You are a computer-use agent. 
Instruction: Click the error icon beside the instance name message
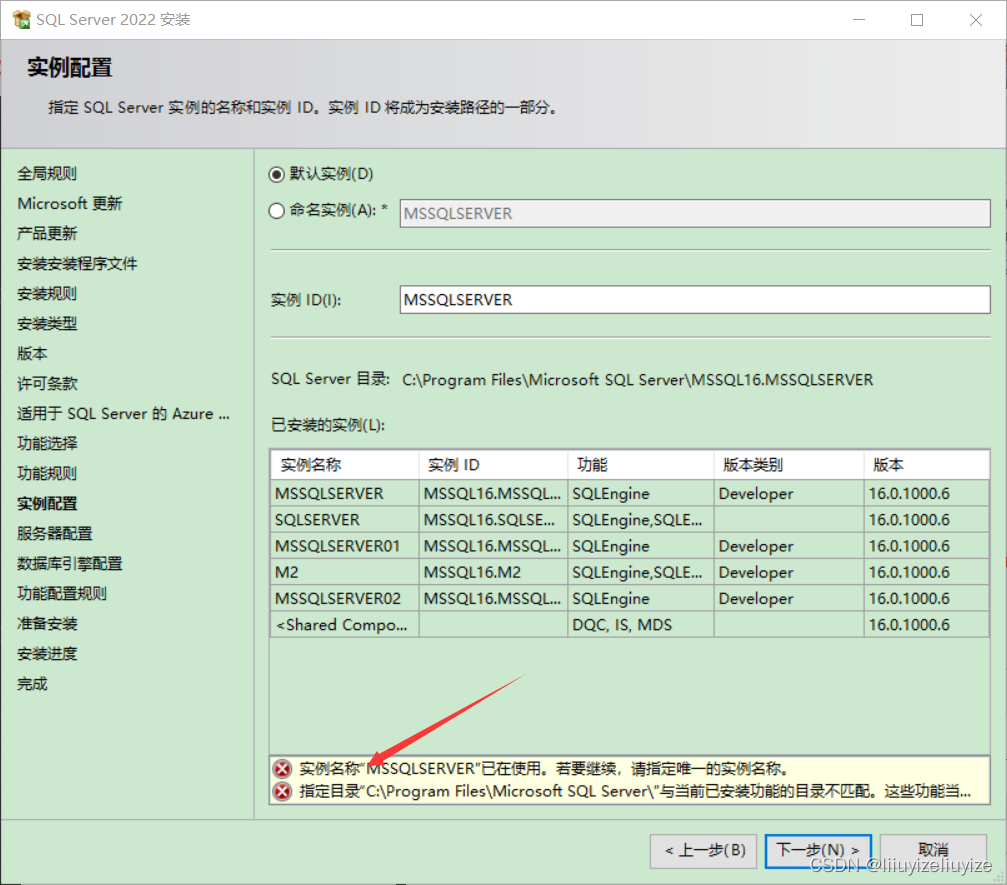pos(282,769)
